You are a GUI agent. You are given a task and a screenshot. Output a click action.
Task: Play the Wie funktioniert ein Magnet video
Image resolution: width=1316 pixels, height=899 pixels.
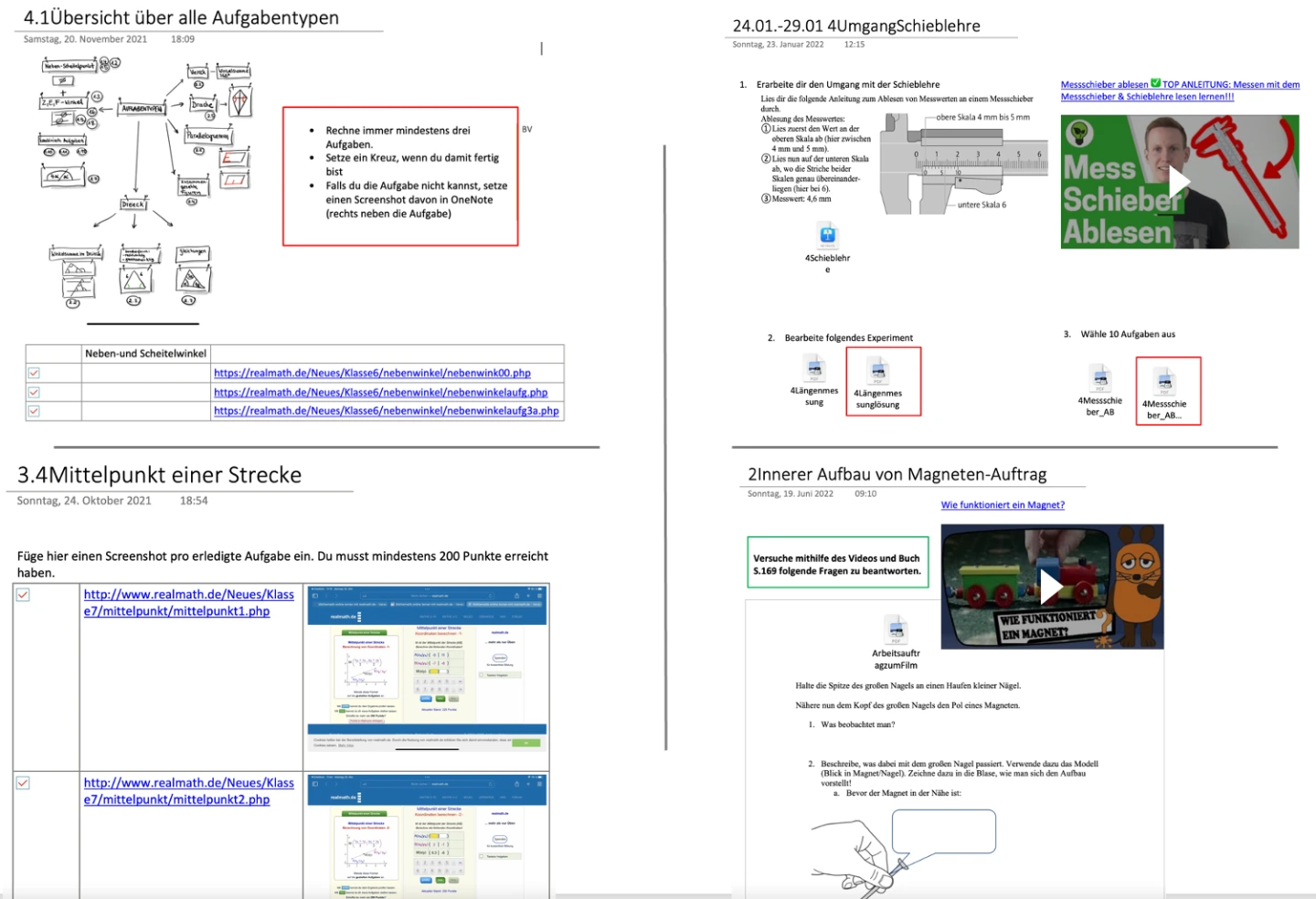click(x=1052, y=587)
